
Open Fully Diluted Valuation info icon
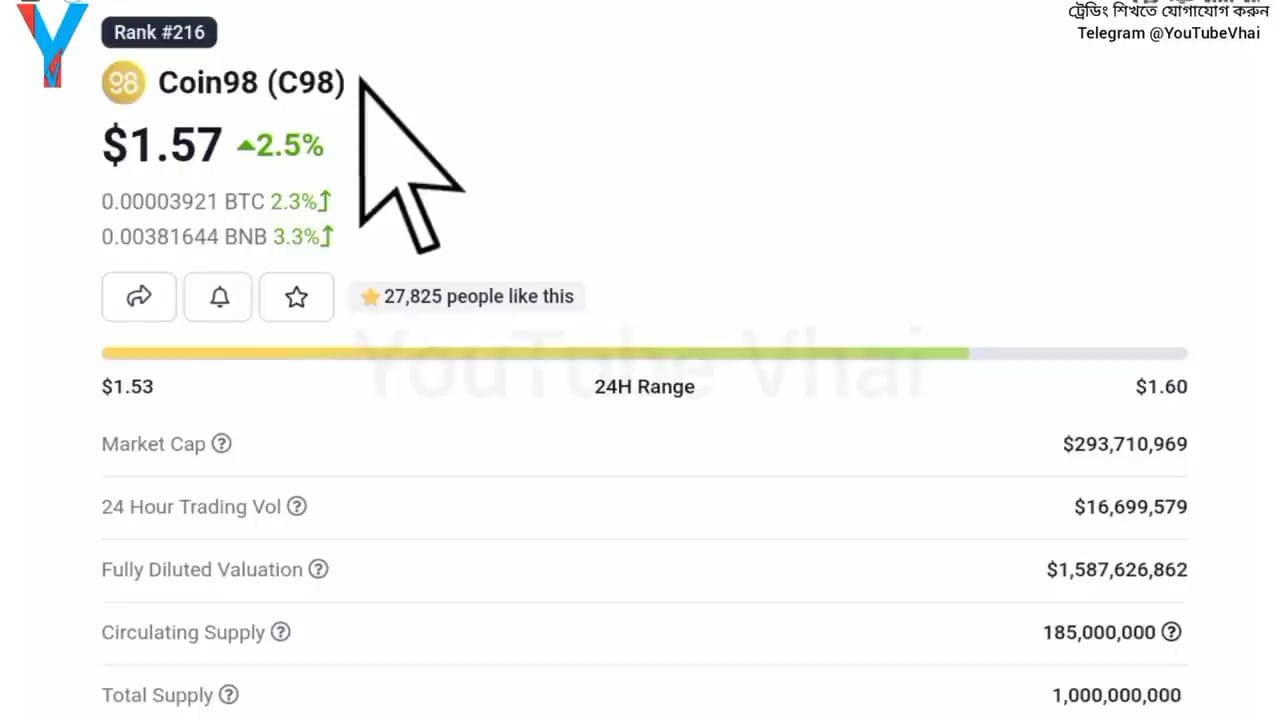coord(318,569)
